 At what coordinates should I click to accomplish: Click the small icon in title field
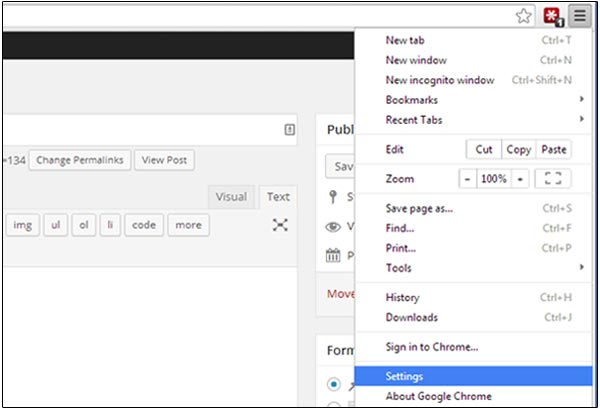click(x=290, y=129)
